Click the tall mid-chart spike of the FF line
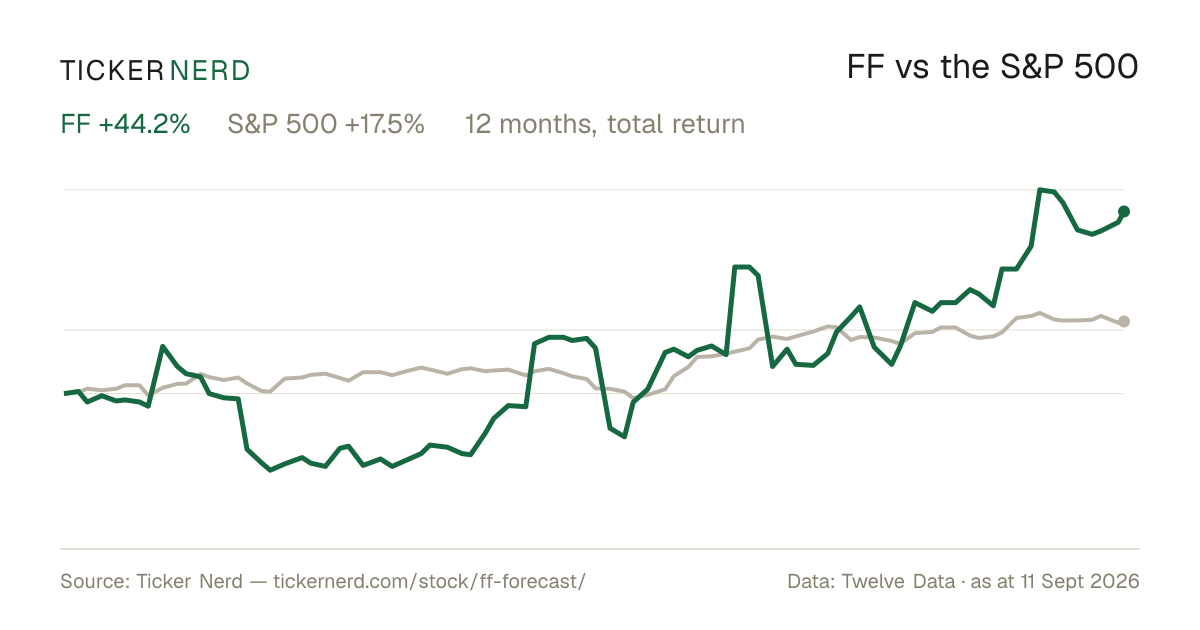The image size is (1200, 630). (x=742, y=267)
